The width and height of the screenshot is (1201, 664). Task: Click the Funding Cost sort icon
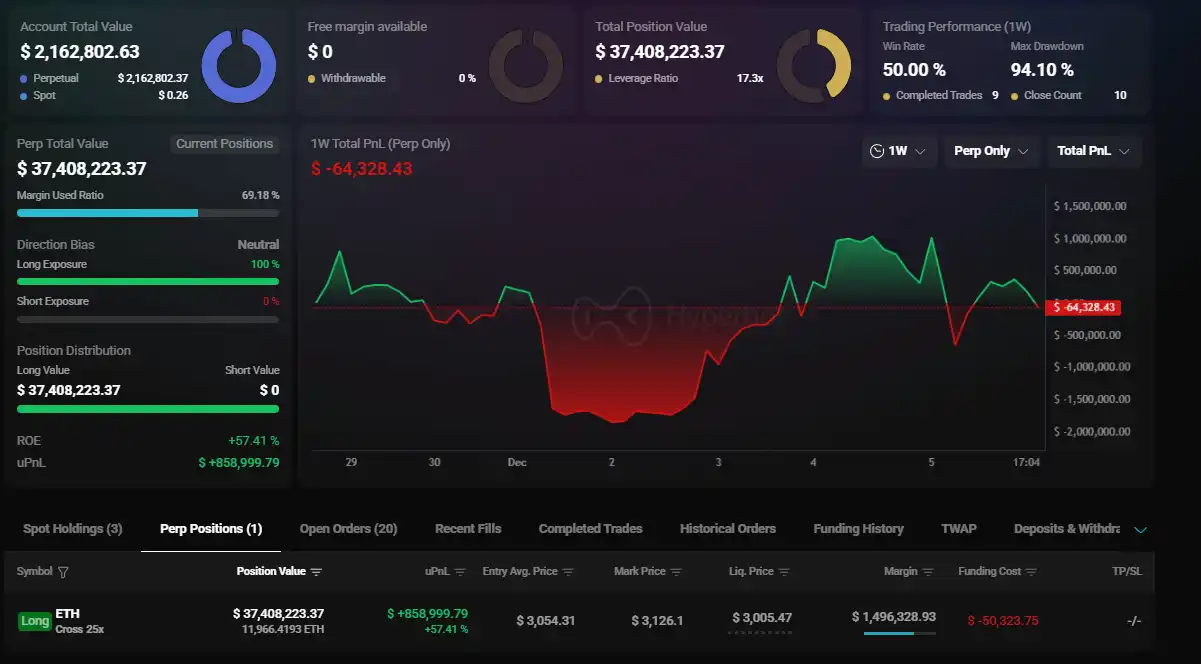[1031, 571]
